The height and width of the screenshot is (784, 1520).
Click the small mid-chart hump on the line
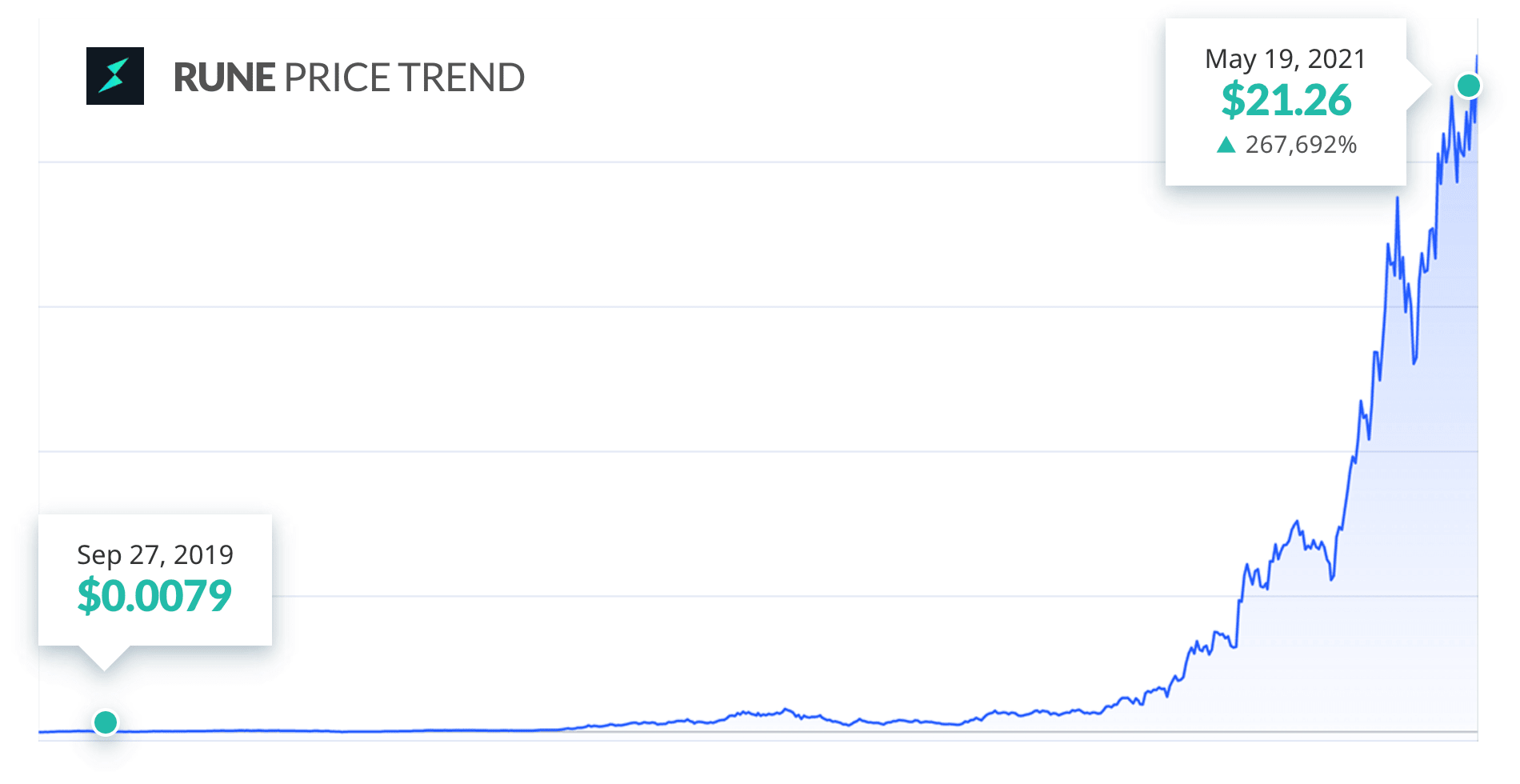click(786, 710)
